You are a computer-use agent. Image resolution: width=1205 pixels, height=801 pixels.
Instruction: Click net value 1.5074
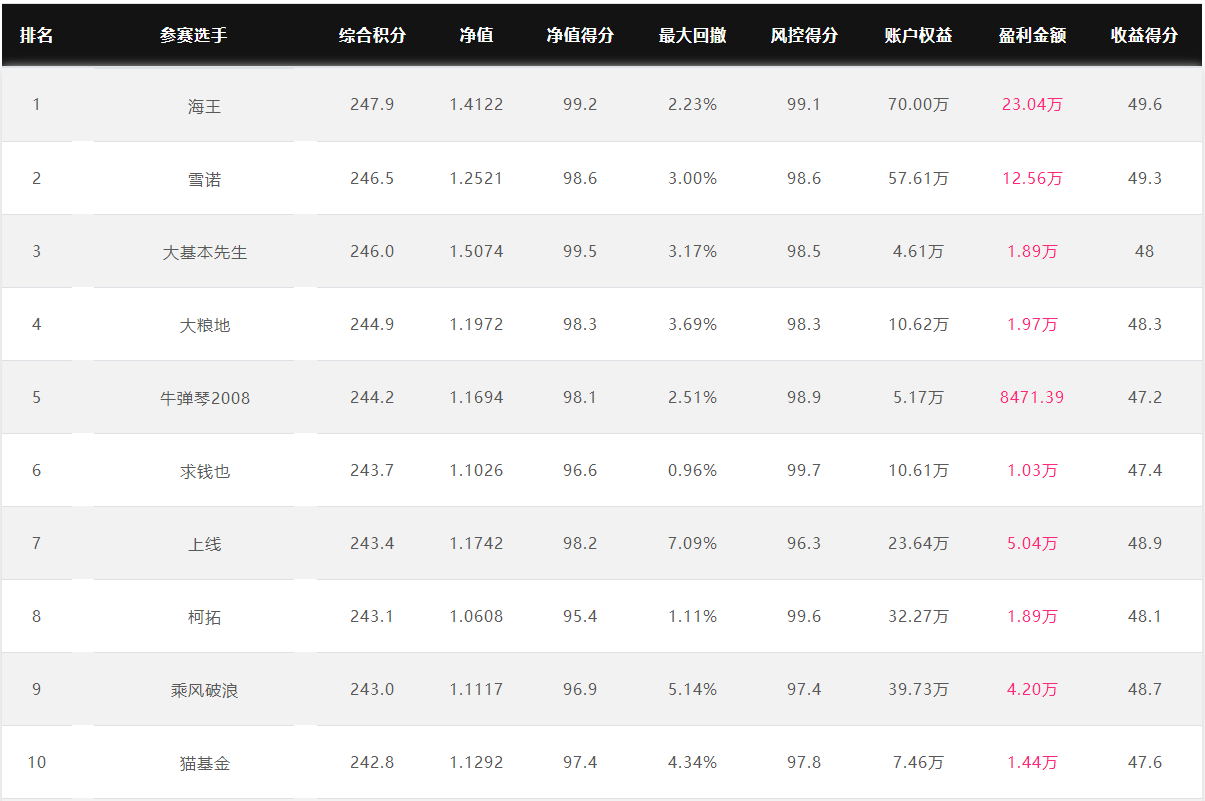click(476, 251)
